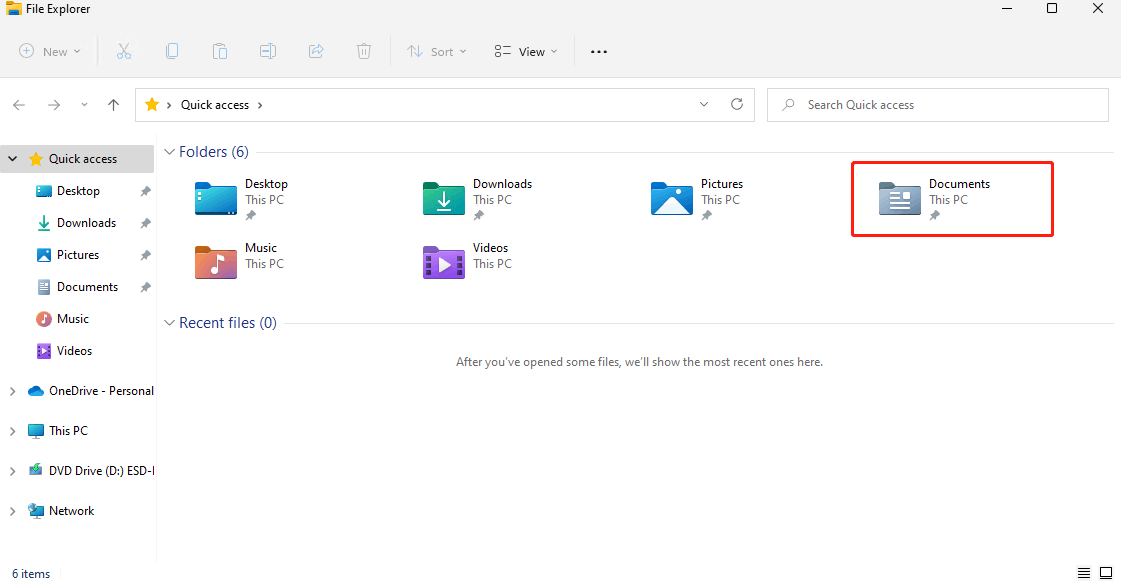Expand DVD Drive (D:) tree node
The image size is (1121, 585).
click(13, 471)
